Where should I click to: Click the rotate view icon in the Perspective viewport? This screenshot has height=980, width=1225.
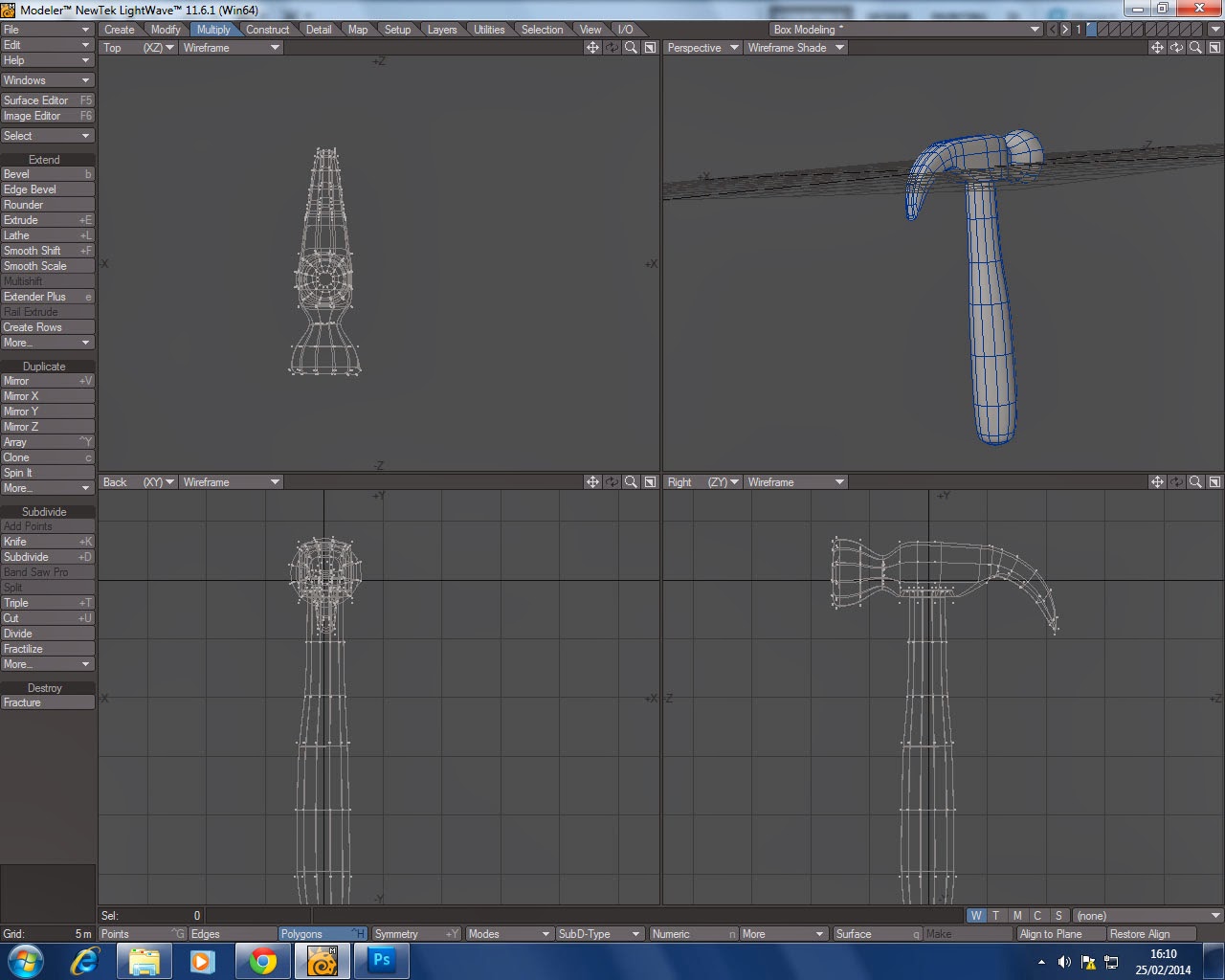[1176, 47]
